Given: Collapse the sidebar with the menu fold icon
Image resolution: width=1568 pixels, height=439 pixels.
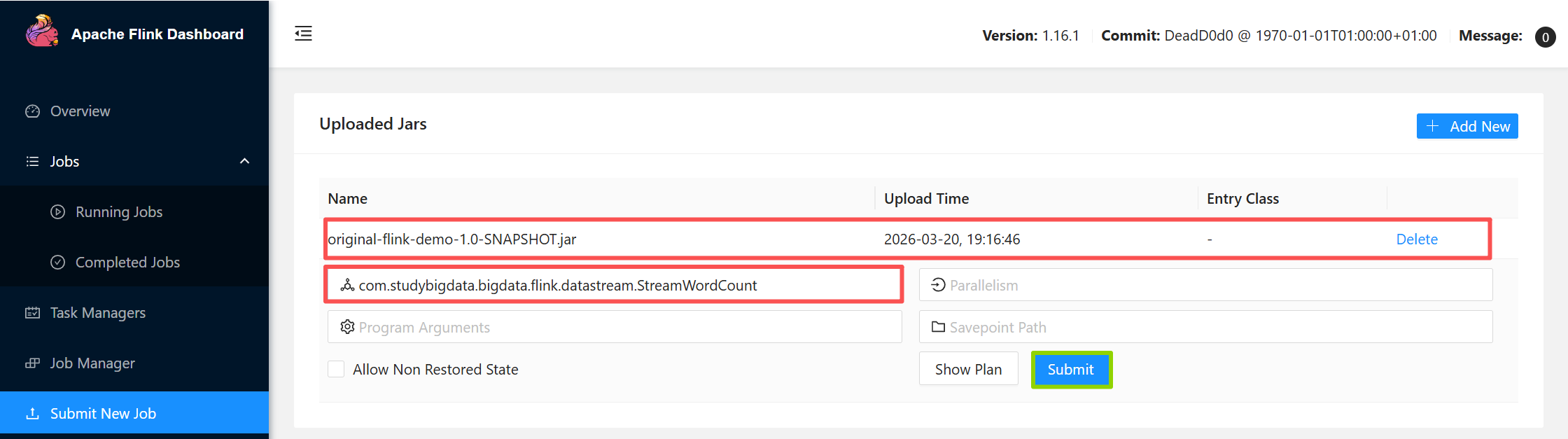Looking at the screenshot, I should click(303, 34).
